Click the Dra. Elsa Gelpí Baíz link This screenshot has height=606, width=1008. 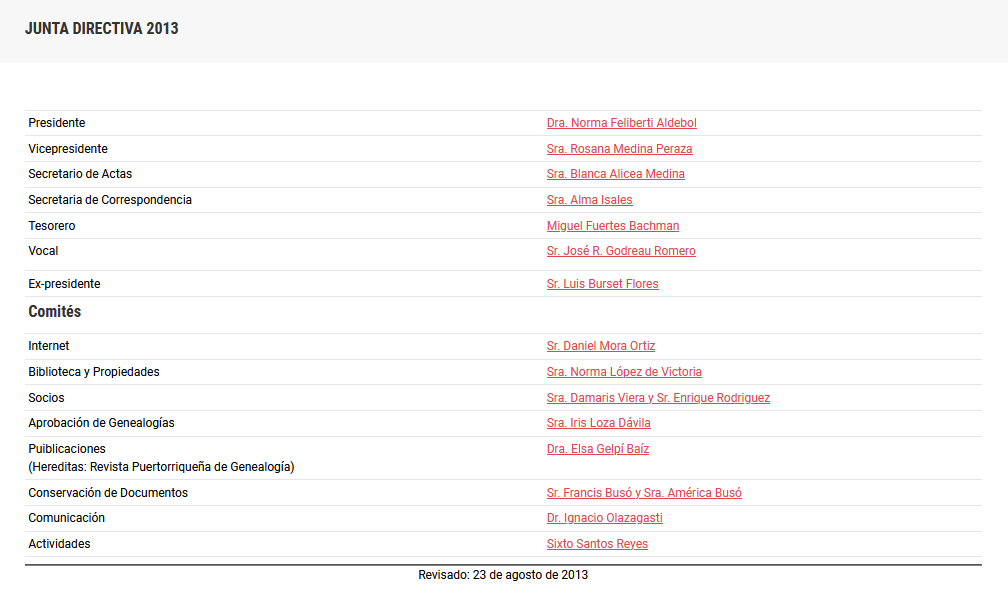(597, 448)
